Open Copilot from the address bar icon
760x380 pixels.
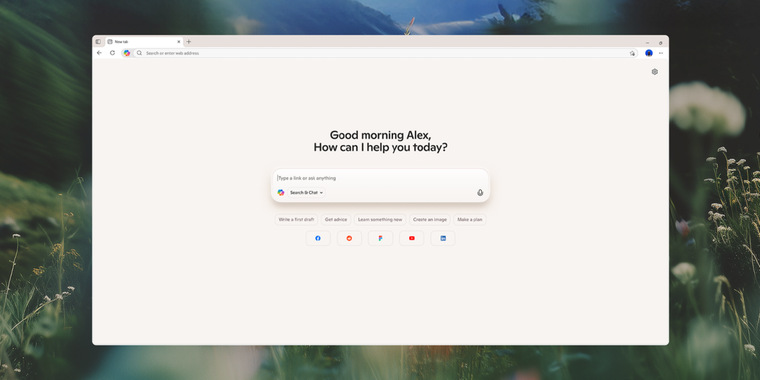127,53
